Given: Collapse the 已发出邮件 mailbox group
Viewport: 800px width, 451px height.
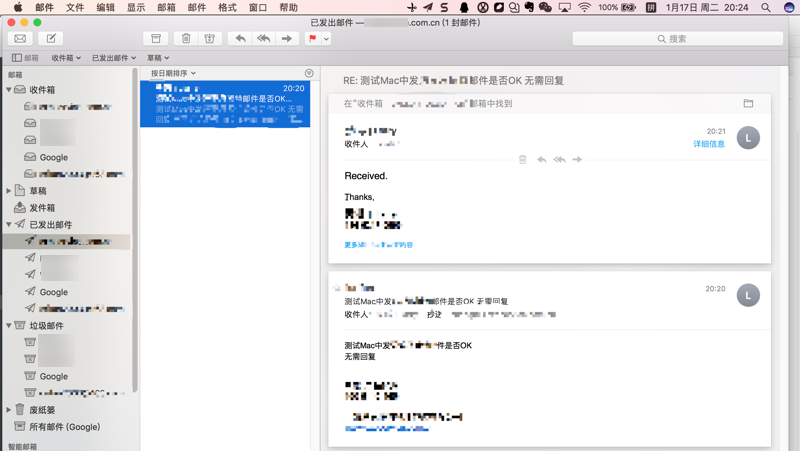Looking at the screenshot, I should [x=9, y=224].
